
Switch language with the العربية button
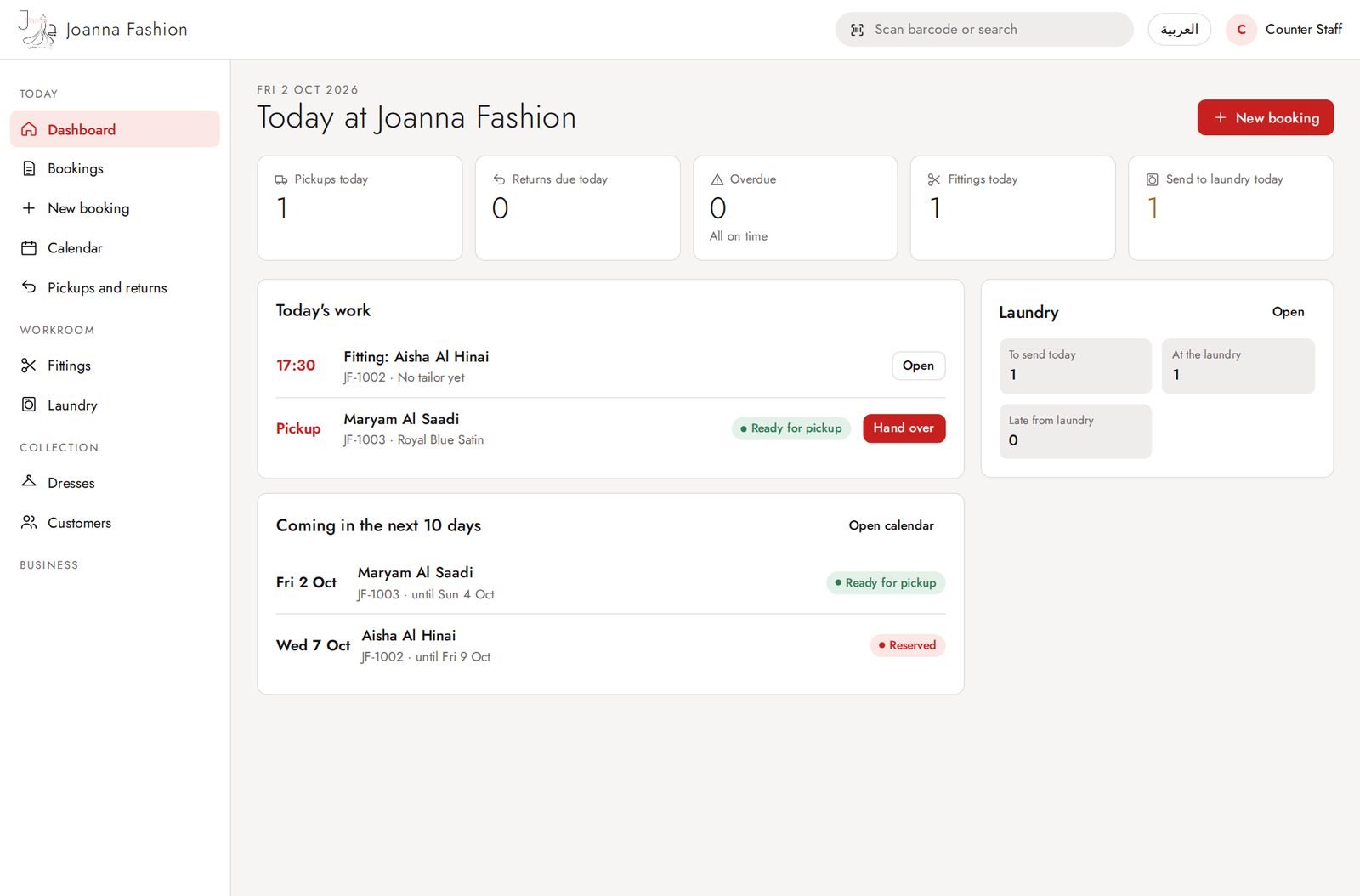pos(1179,30)
